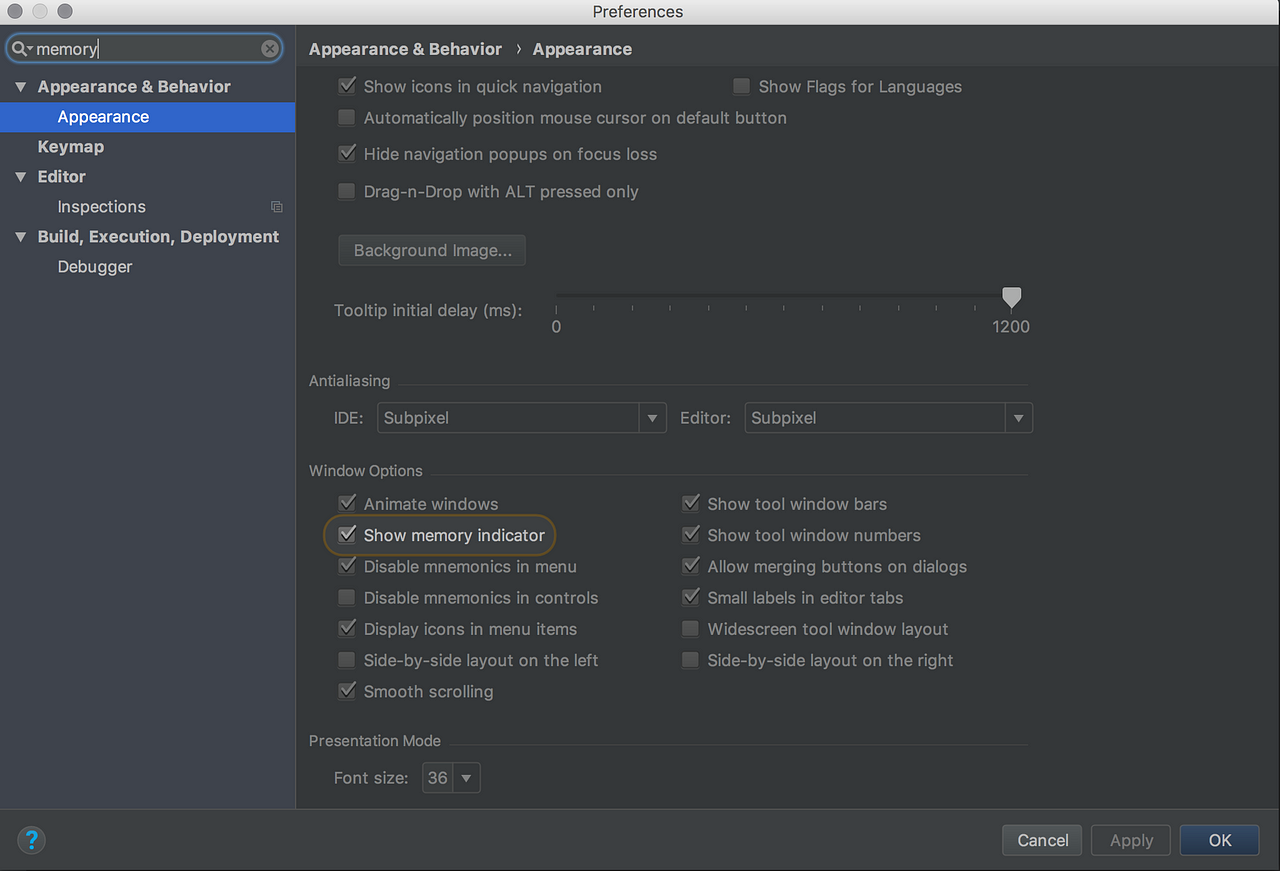Collapse the Editor tree node
The height and width of the screenshot is (871, 1280).
tap(20, 177)
